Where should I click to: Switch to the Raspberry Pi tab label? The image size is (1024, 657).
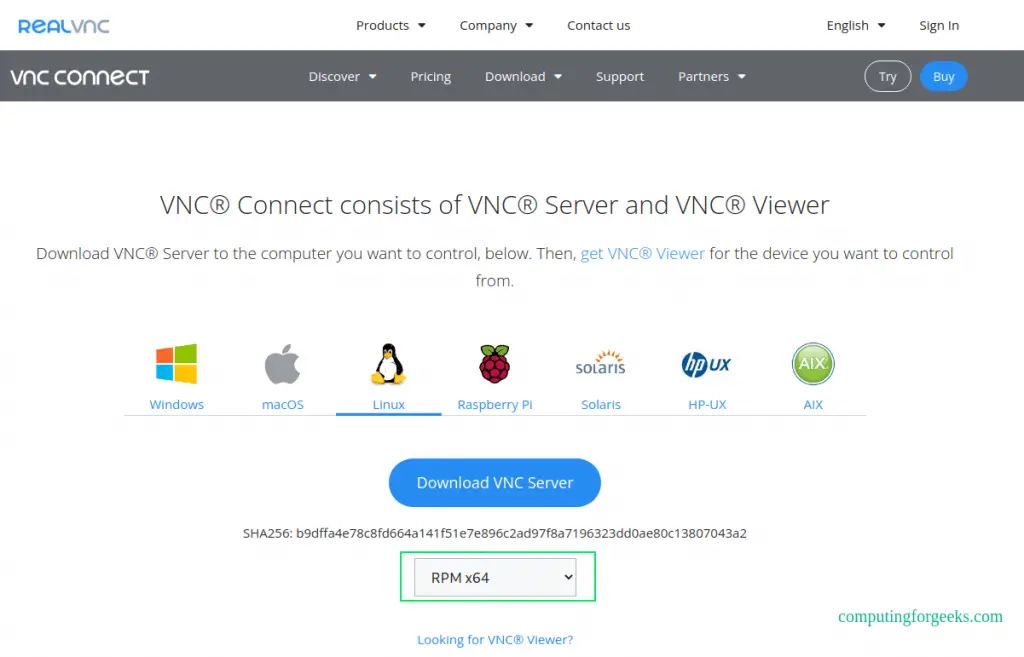pyautogui.click(x=495, y=405)
